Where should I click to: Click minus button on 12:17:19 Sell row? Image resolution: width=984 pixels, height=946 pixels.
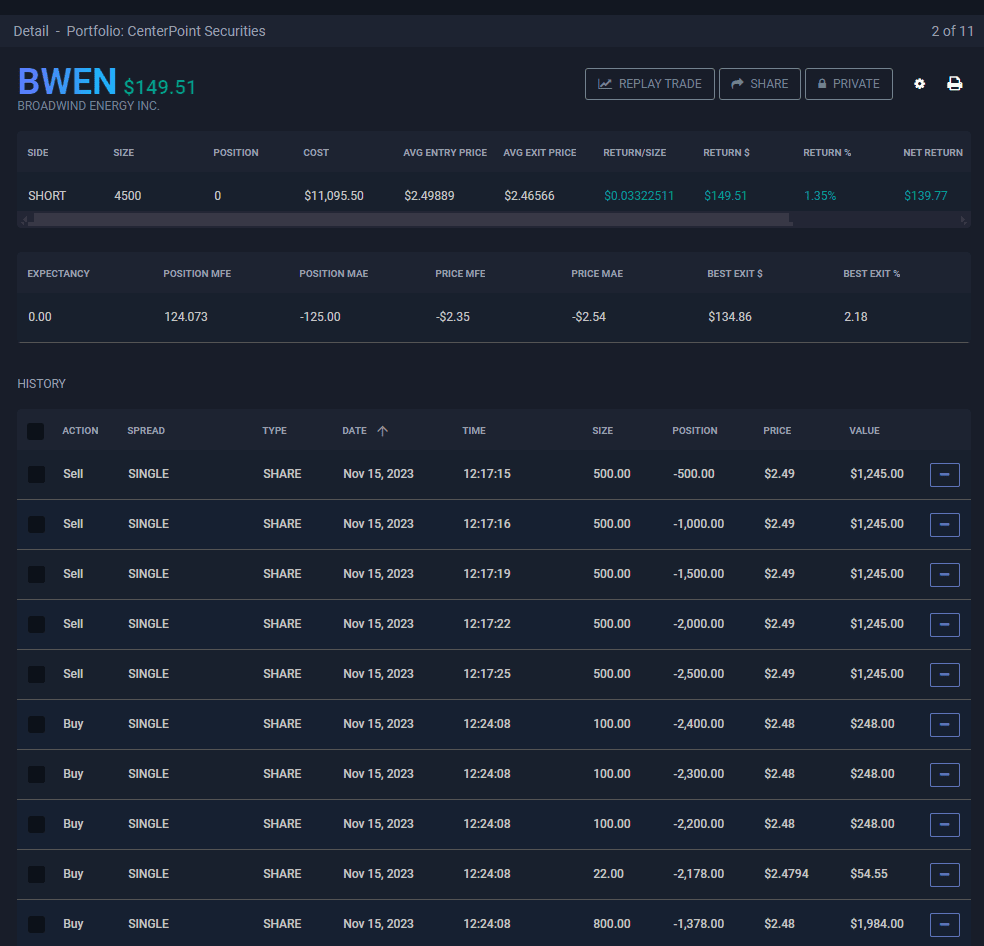[x=944, y=575]
